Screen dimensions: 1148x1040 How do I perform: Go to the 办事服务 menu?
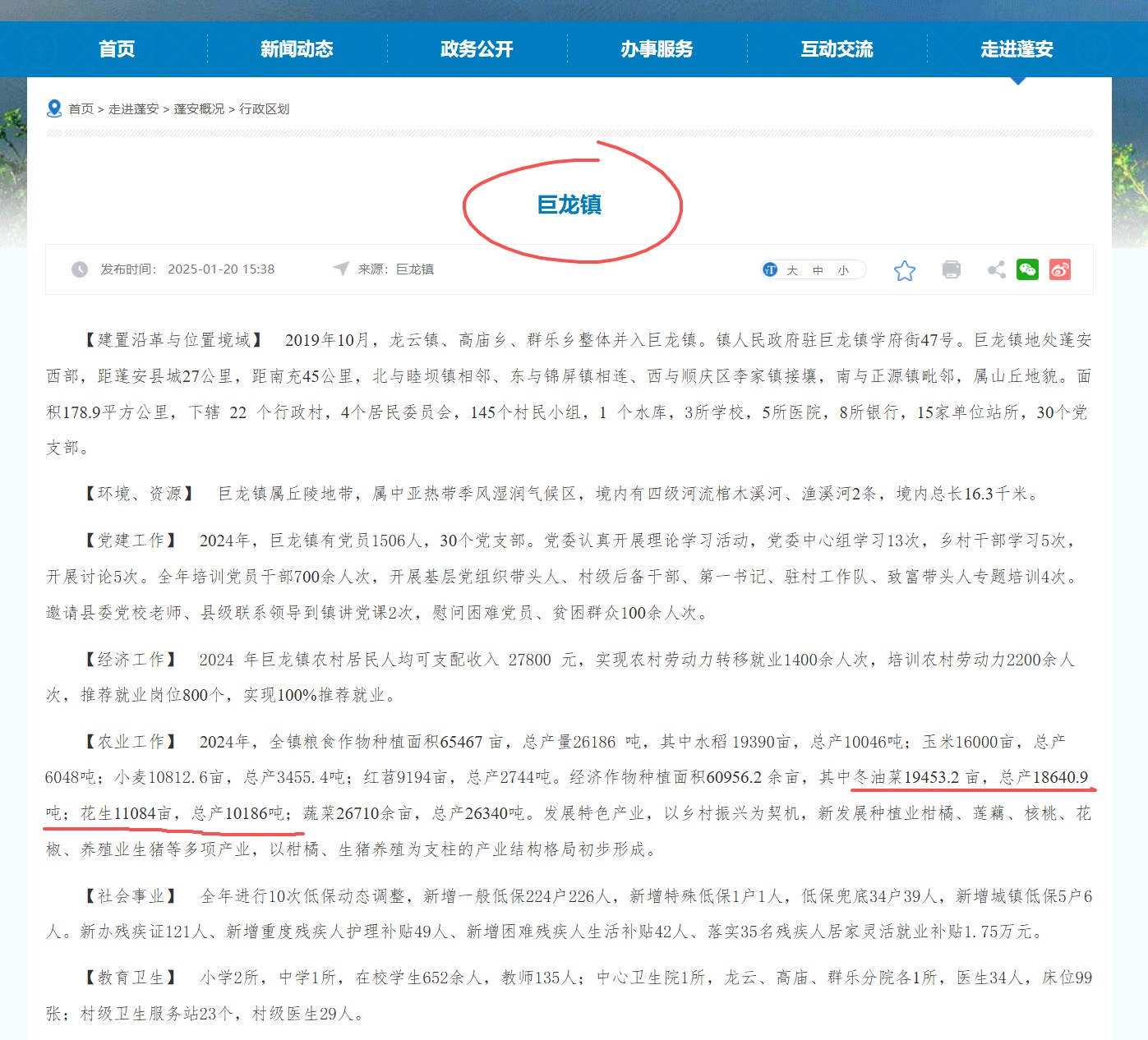pos(657,49)
